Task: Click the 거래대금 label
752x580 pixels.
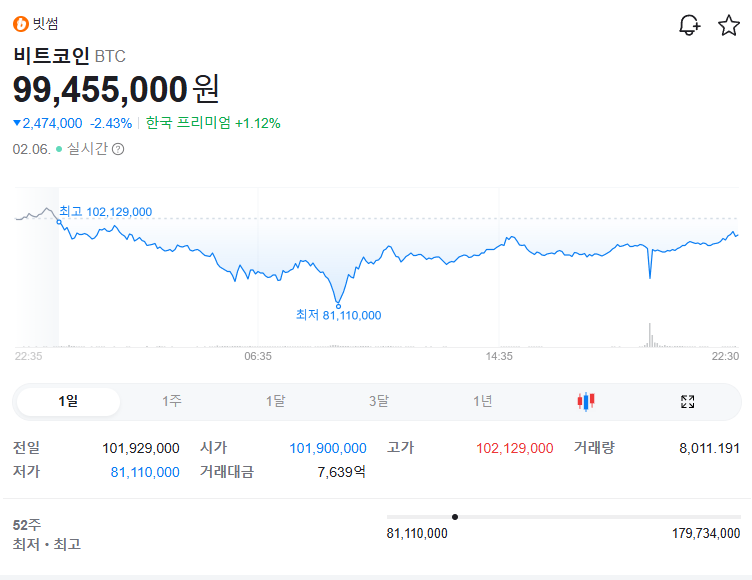Action: point(227,472)
